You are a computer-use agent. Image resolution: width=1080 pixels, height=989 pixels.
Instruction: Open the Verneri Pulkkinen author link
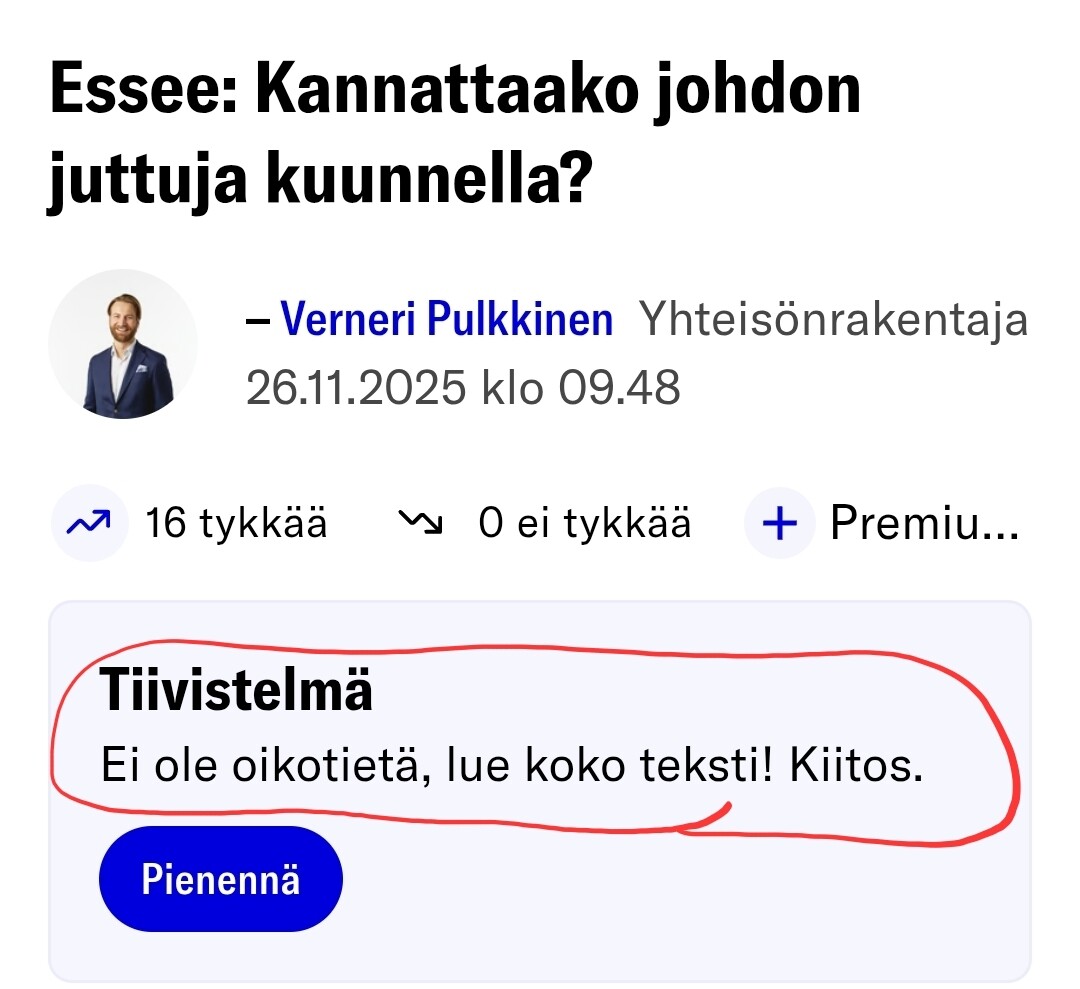(x=446, y=320)
